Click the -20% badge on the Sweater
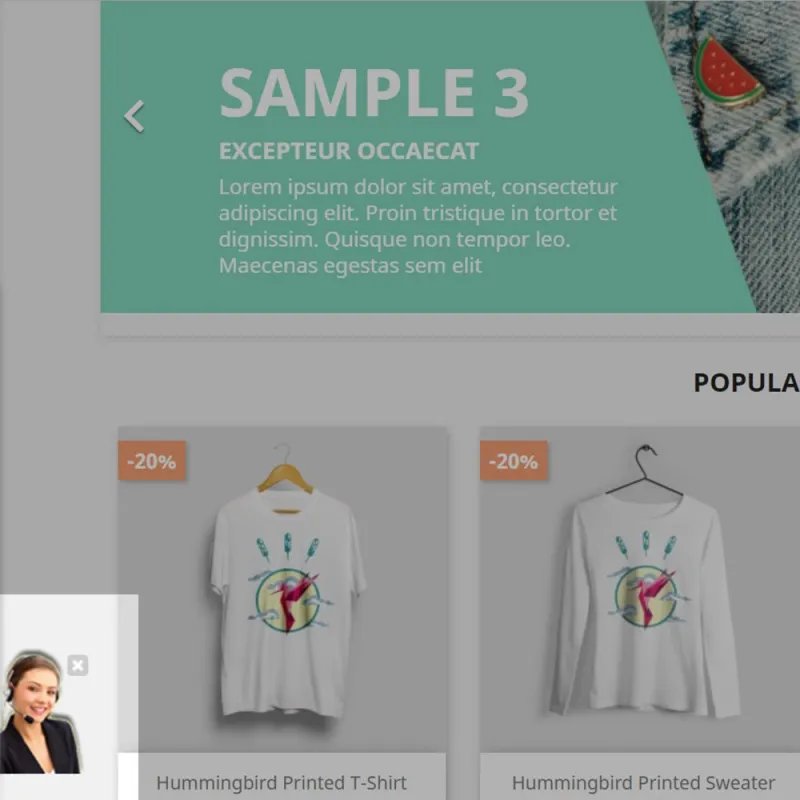The height and width of the screenshot is (800, 800). (x=514, y=461)
